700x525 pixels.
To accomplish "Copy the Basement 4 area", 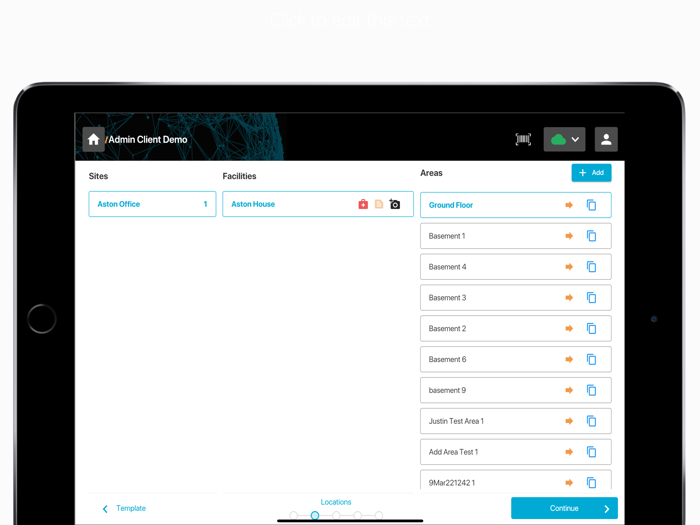I will (591, 267).
